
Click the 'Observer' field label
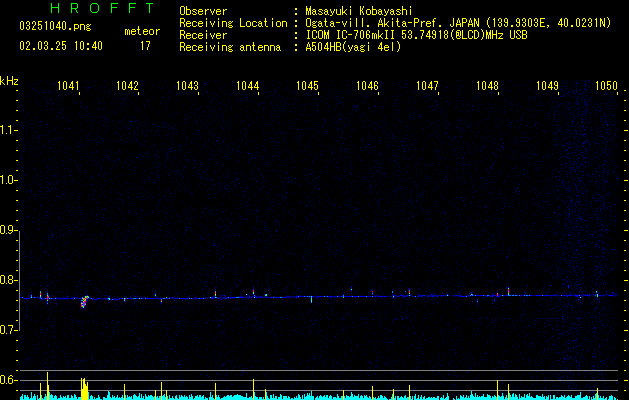coord(203,11)
